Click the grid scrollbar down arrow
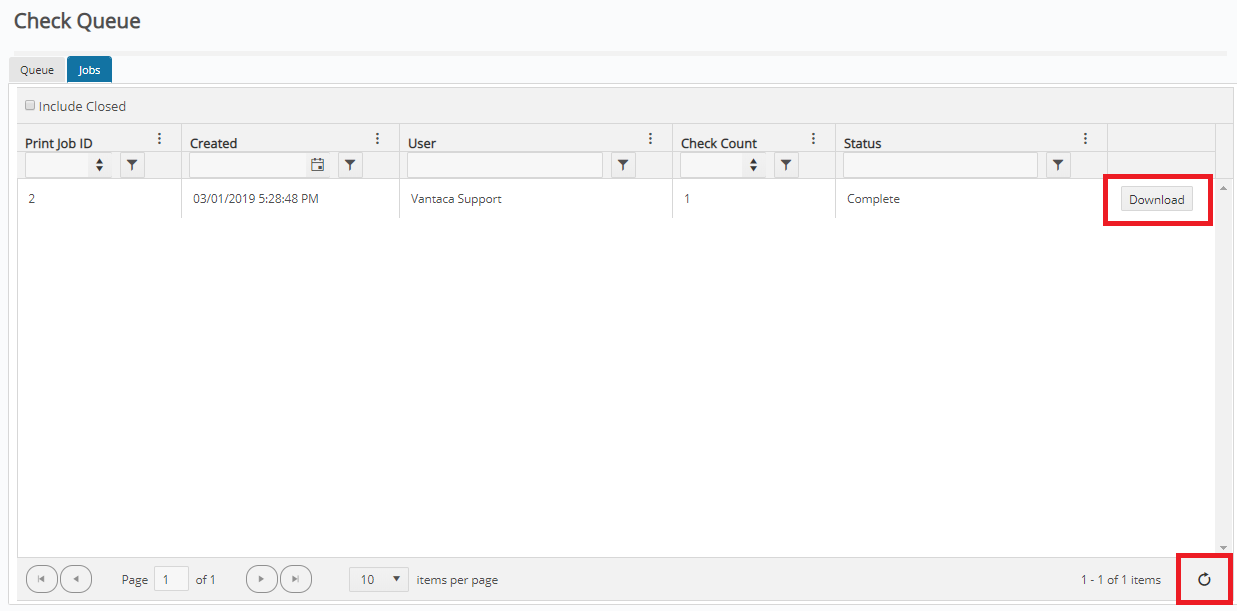This screenshot has height=611, width=1237. [x=1224, y=548]
